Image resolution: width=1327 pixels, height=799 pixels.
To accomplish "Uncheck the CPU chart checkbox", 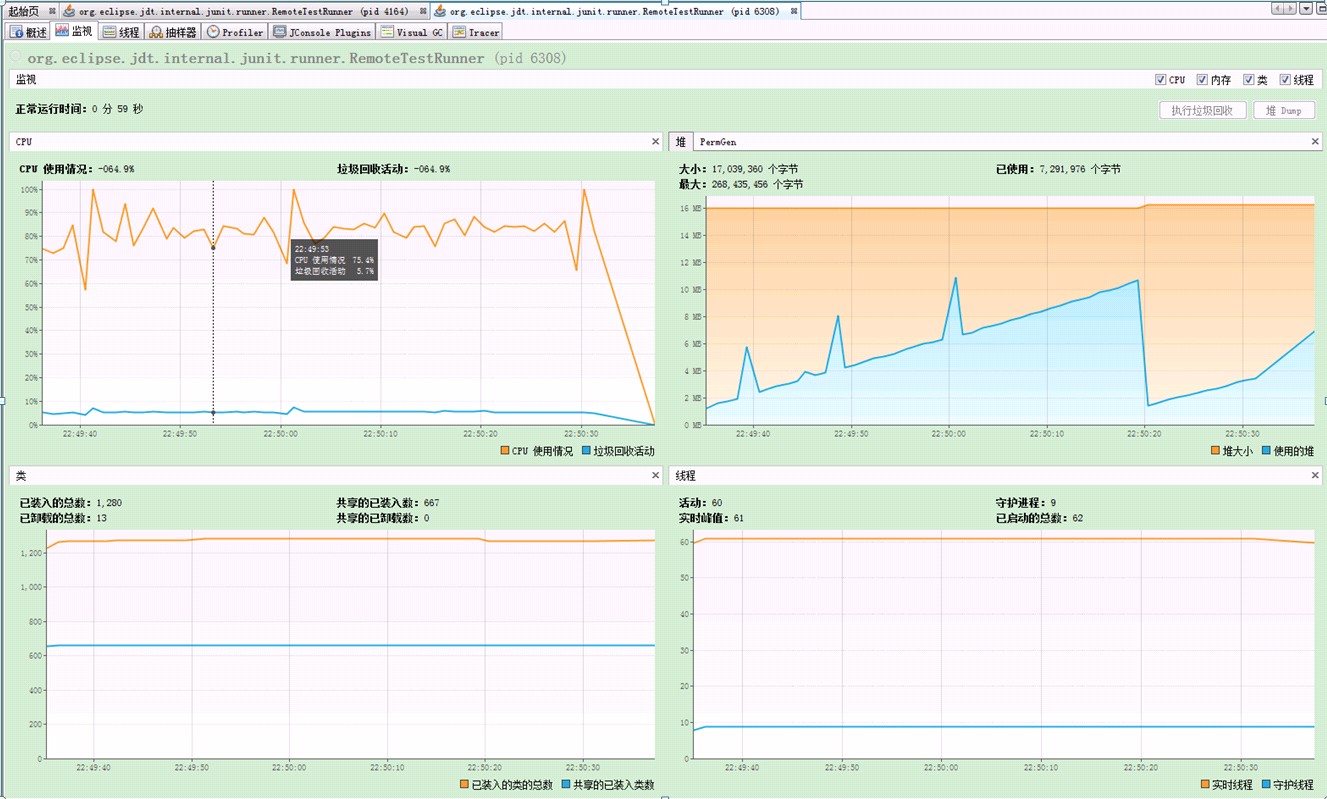I will [1160, 80].
